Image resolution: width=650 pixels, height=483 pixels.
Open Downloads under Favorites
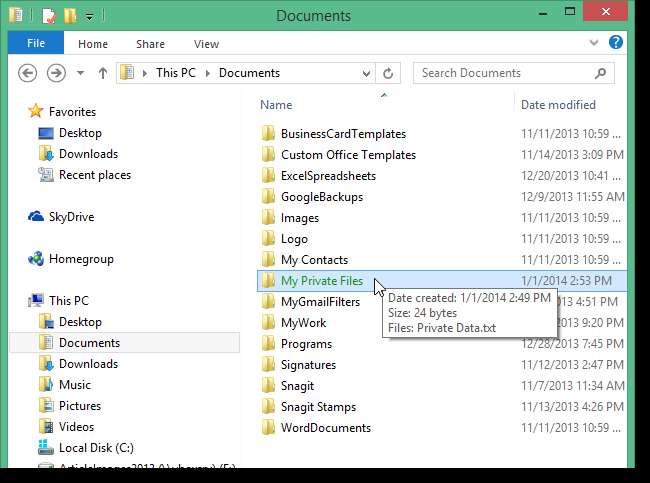coord(88,154)
